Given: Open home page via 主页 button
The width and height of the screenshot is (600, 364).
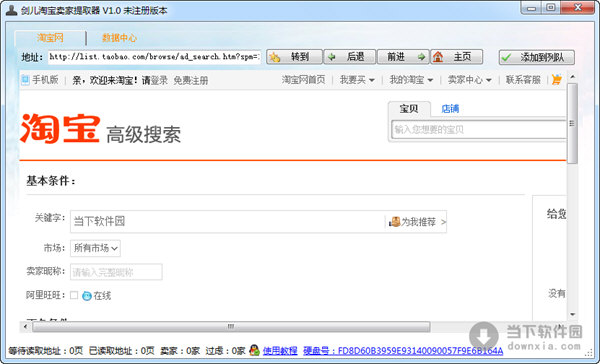Looking at the screenshot, I should click(x=457, y=57).
